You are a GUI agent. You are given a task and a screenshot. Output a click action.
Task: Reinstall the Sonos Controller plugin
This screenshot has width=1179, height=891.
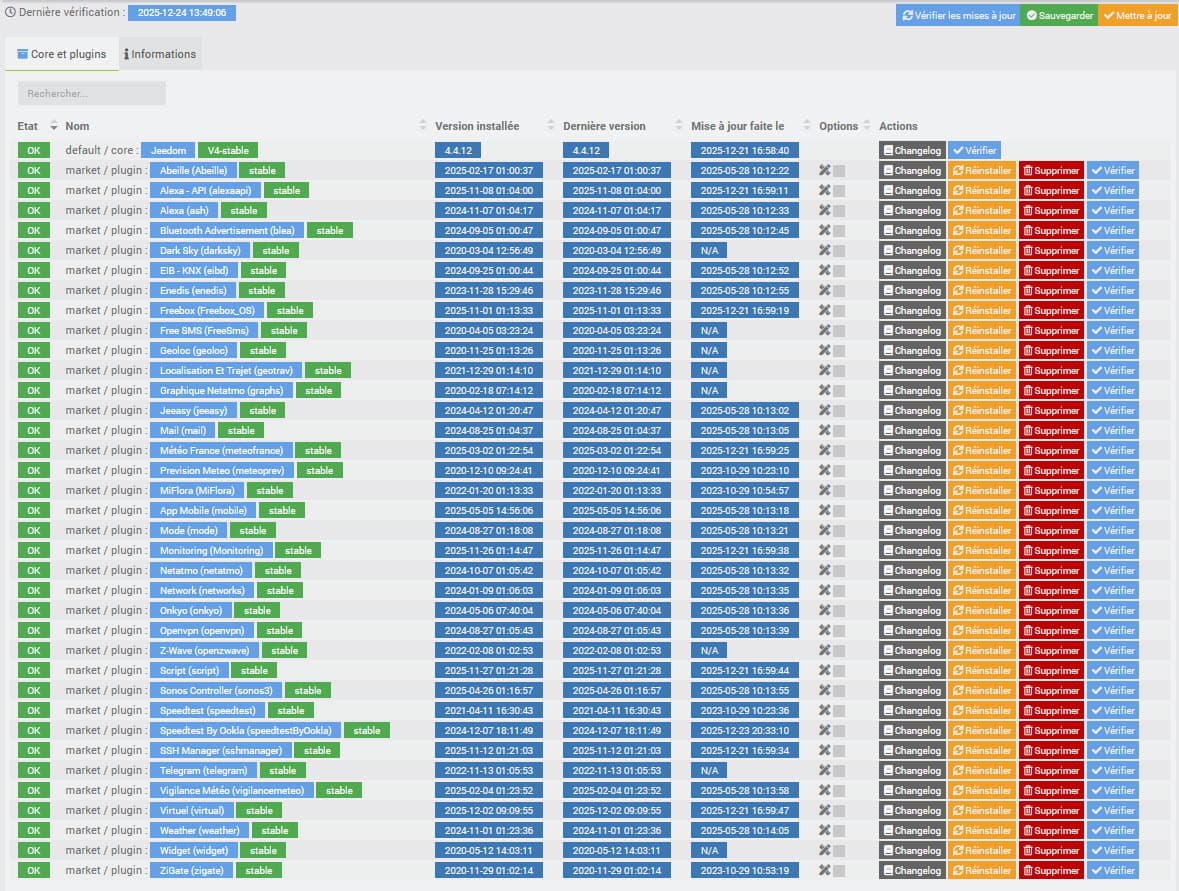[981, 691]
